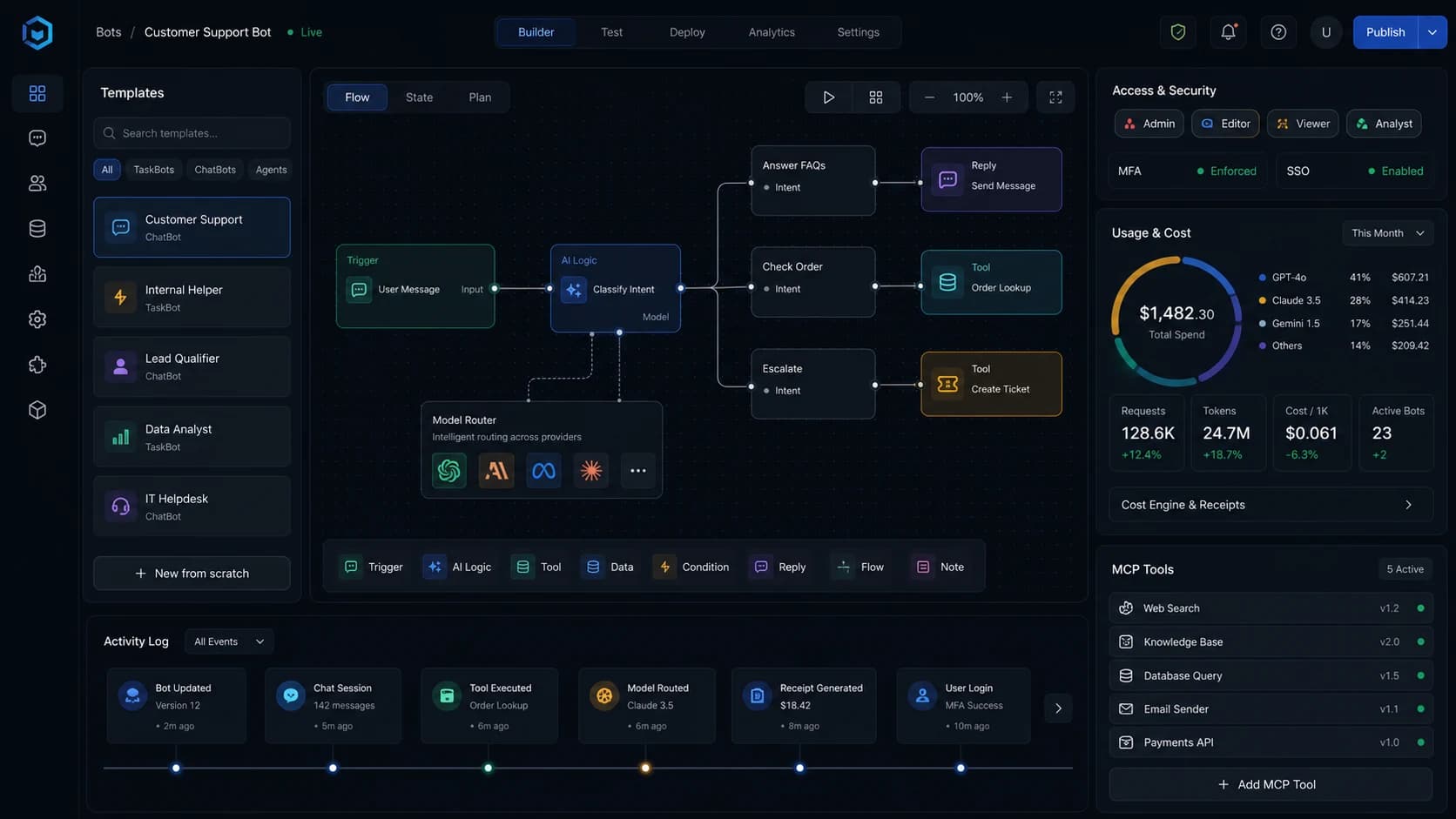This screenshot has width=1456, height=819.
Task: Click the hexagon app logo
Action: [37, 33]
